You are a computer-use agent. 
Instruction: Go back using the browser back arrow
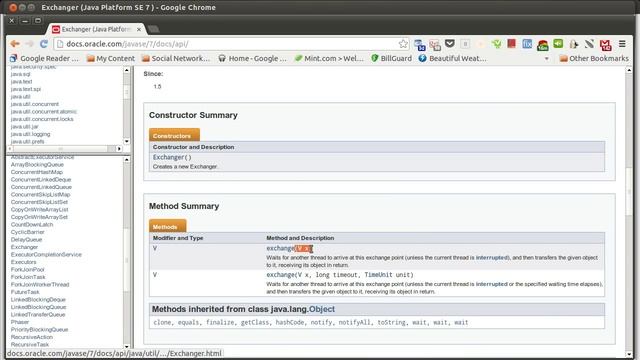(15, 44)
